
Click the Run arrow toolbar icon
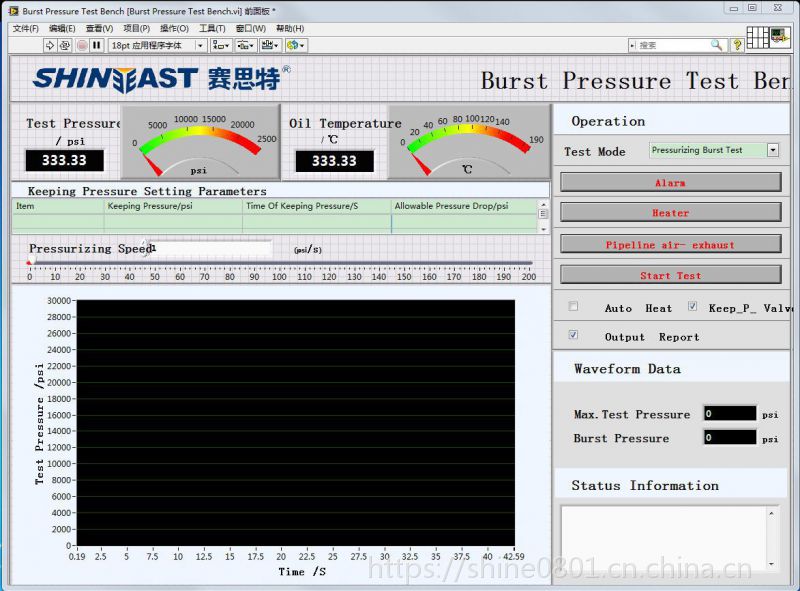coord(49,45)
